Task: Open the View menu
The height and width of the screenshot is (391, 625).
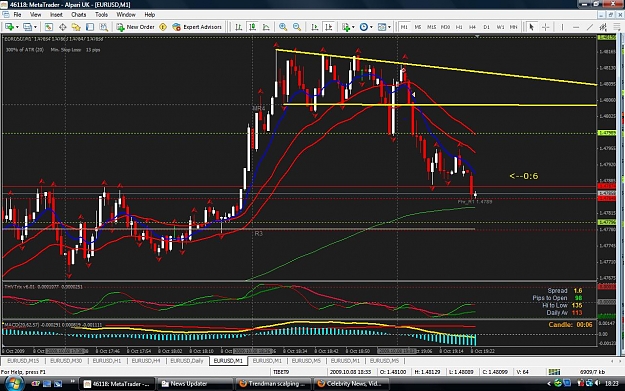Action: [x=35, y=15]
